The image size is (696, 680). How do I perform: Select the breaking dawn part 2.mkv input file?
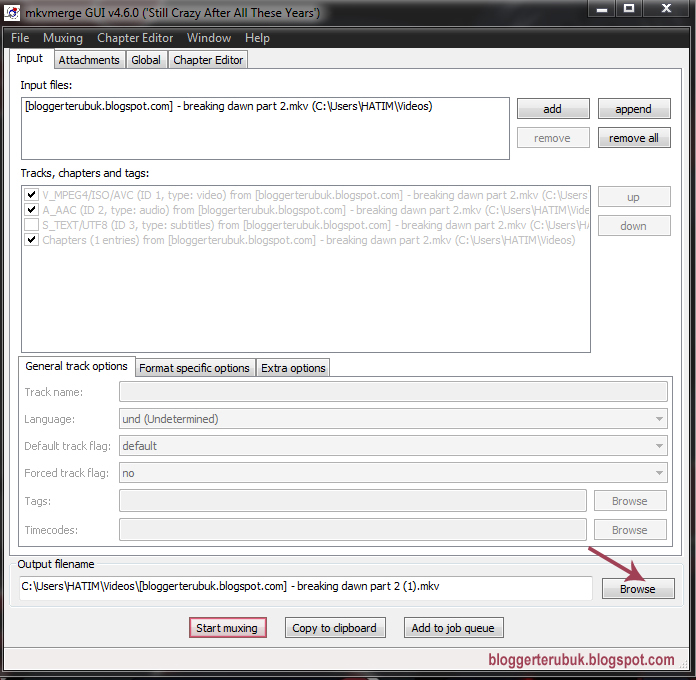coord(229,106)
